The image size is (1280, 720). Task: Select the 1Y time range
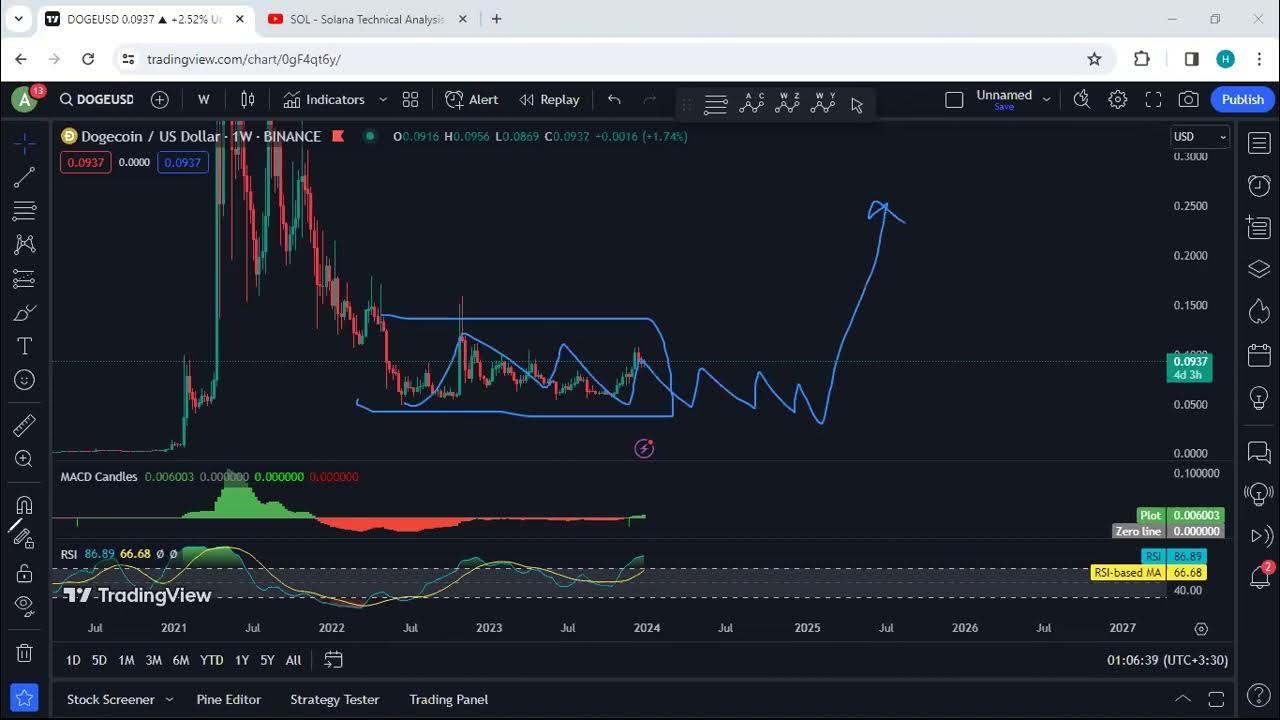pos(242,660)
